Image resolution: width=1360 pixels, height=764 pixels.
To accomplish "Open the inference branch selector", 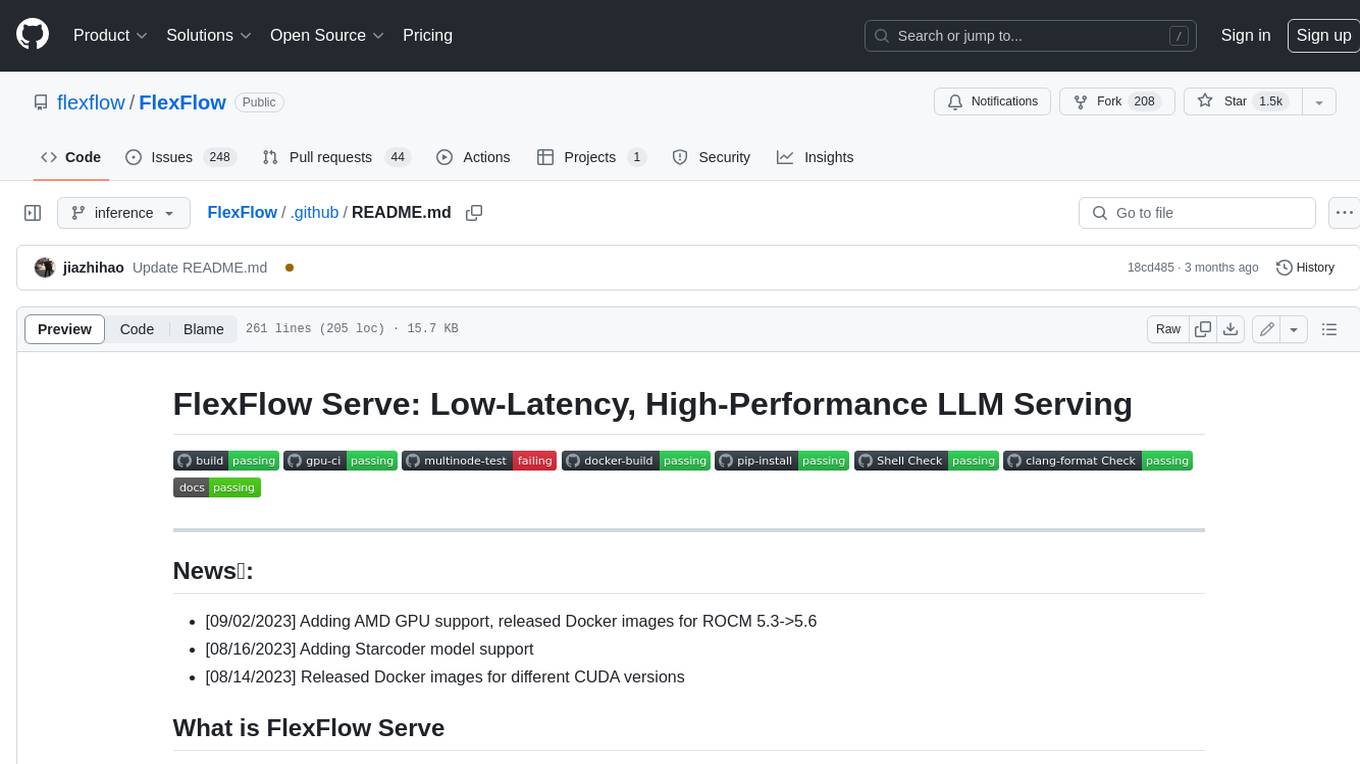I will tap(123, 213).
